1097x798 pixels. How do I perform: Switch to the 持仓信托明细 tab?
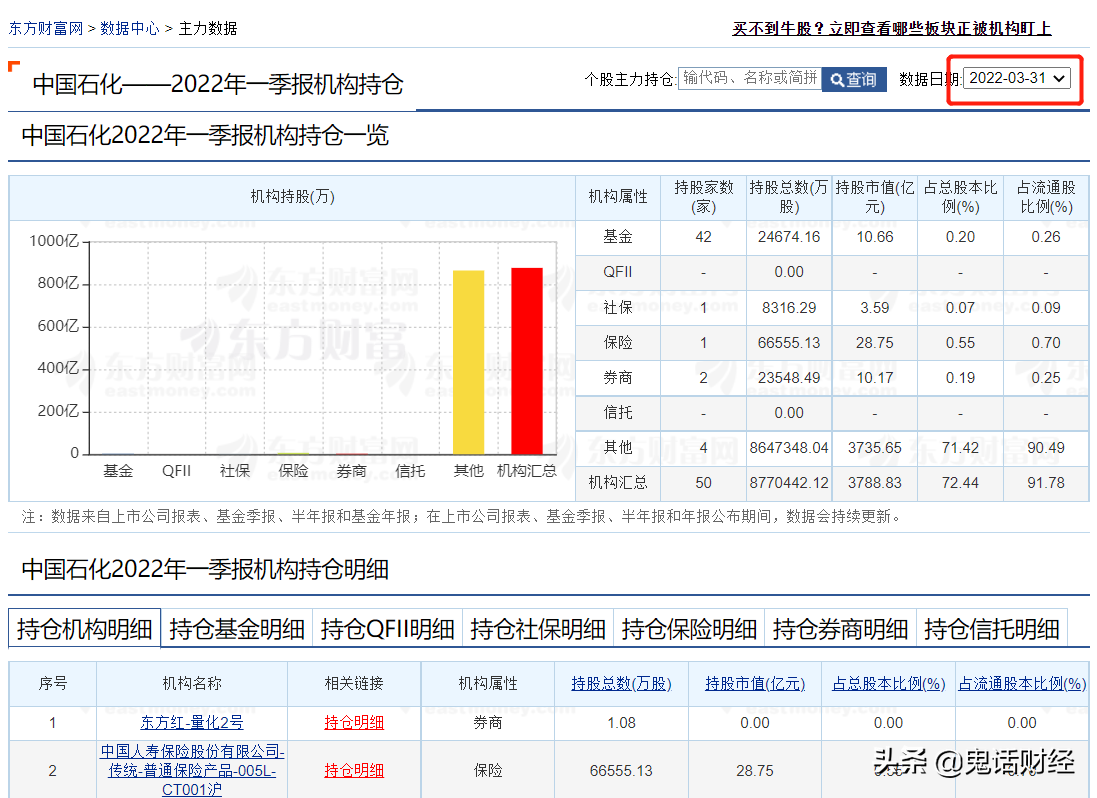pos(991,629)
